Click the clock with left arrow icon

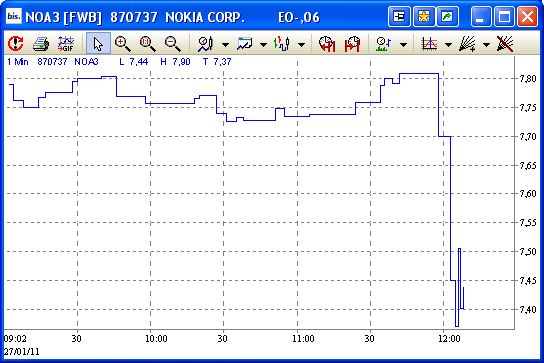click(327, 44)
